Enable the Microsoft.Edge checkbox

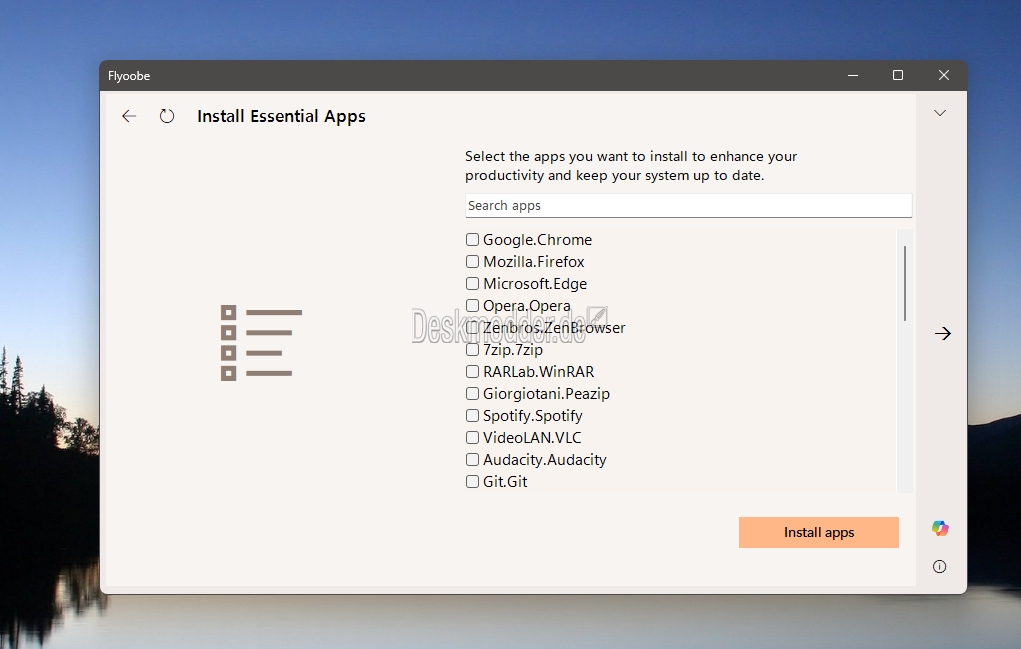472,284
